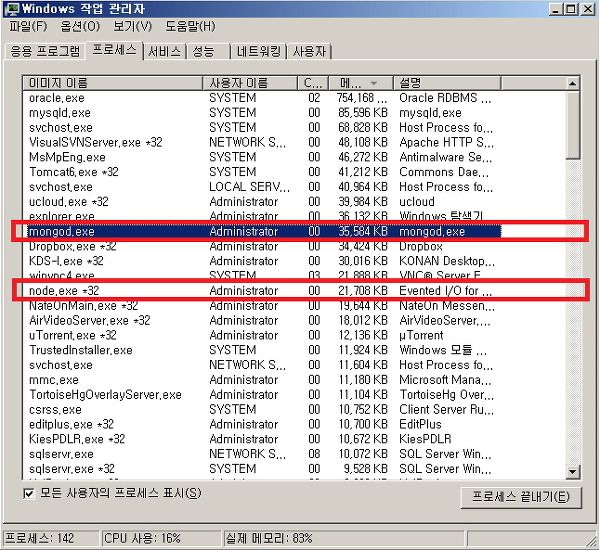Switch to the 서비스 tab
The image size is (600, 550).
tap(164, 51)
